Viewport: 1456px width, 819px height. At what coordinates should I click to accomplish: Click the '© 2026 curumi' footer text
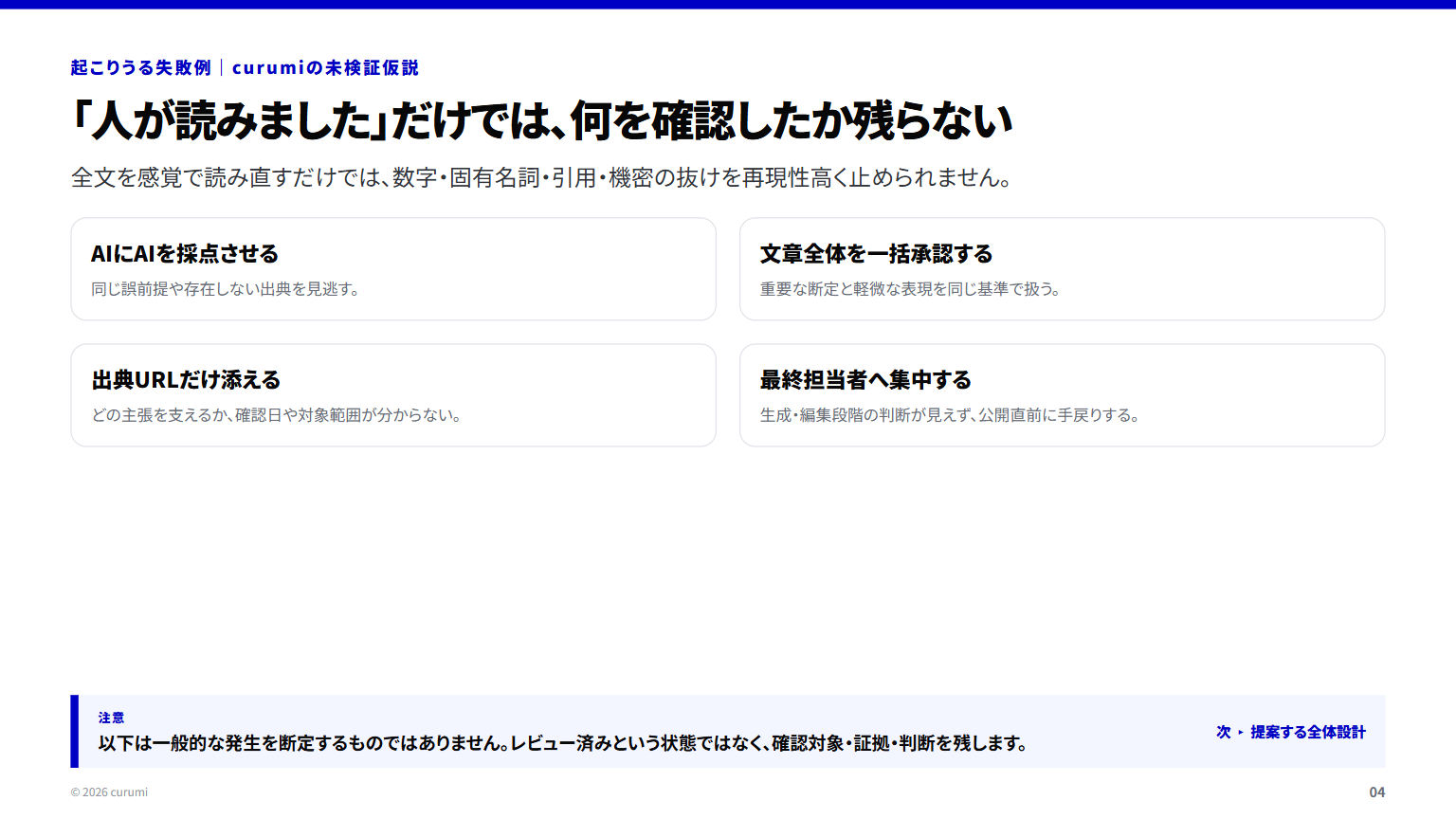pyautogui.click(x=109, y=792)
